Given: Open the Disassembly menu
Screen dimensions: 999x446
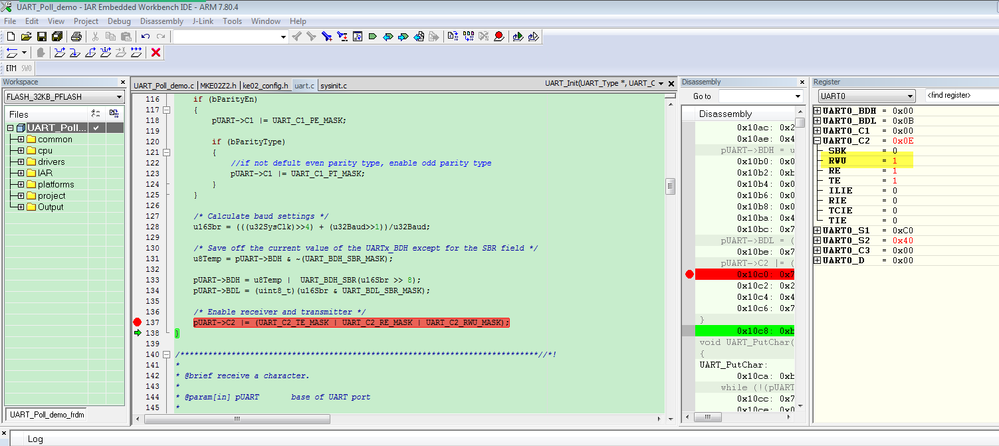Looking at the screenshot, I should tap(161, 21).
